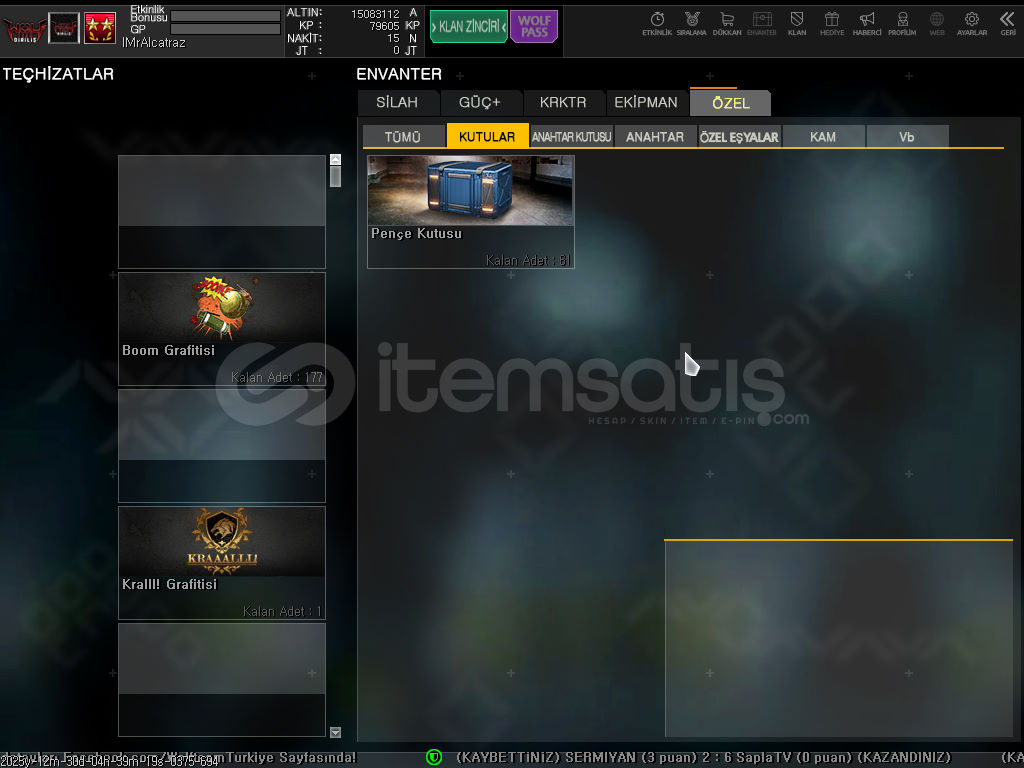Select the Boom Grafitisi item
Screen dimensions: 1024x768
(x=221, y=328)
